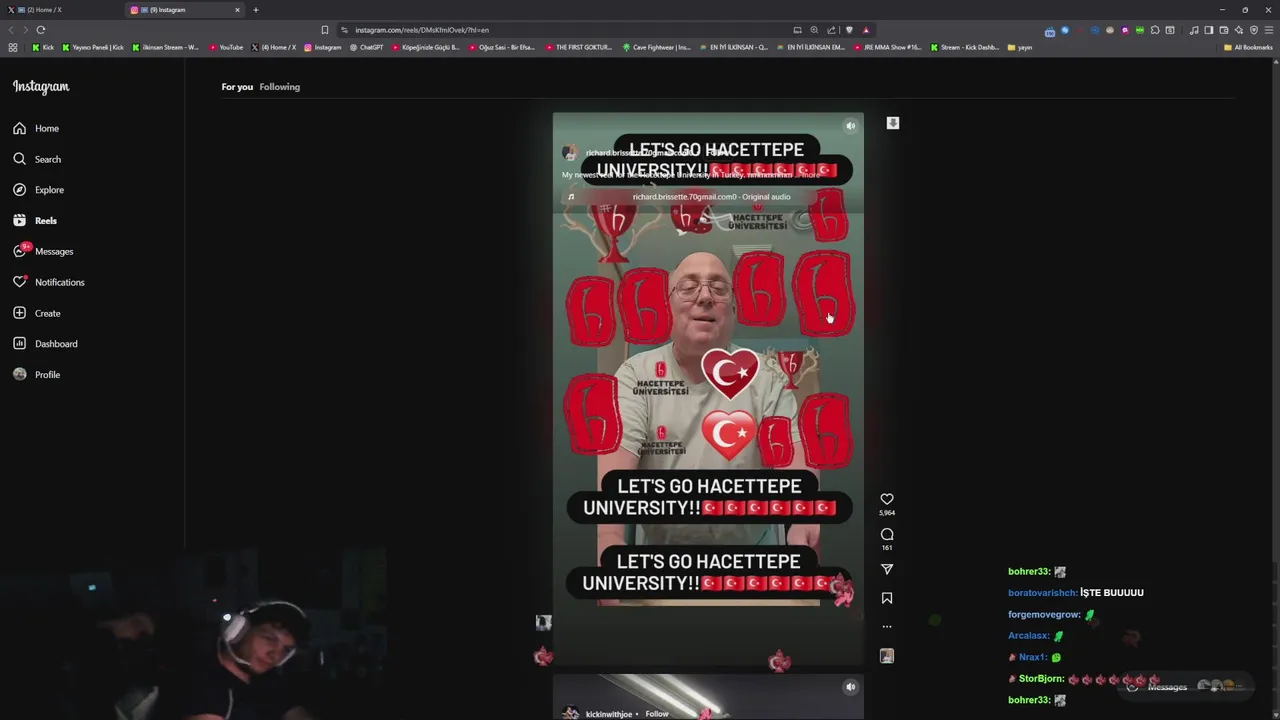
Task: Open Notifications in the sidebar
Action: click(49, 282)
